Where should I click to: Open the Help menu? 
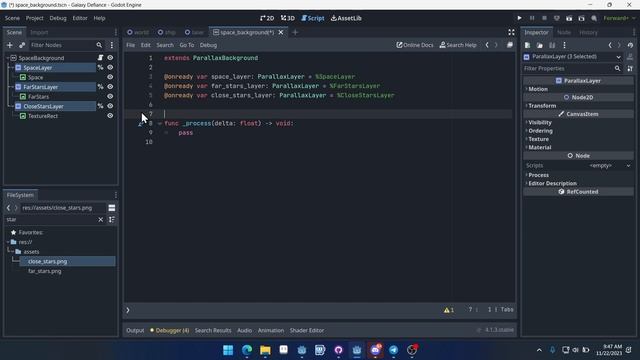pyautogui.click(x=99, y=18)
